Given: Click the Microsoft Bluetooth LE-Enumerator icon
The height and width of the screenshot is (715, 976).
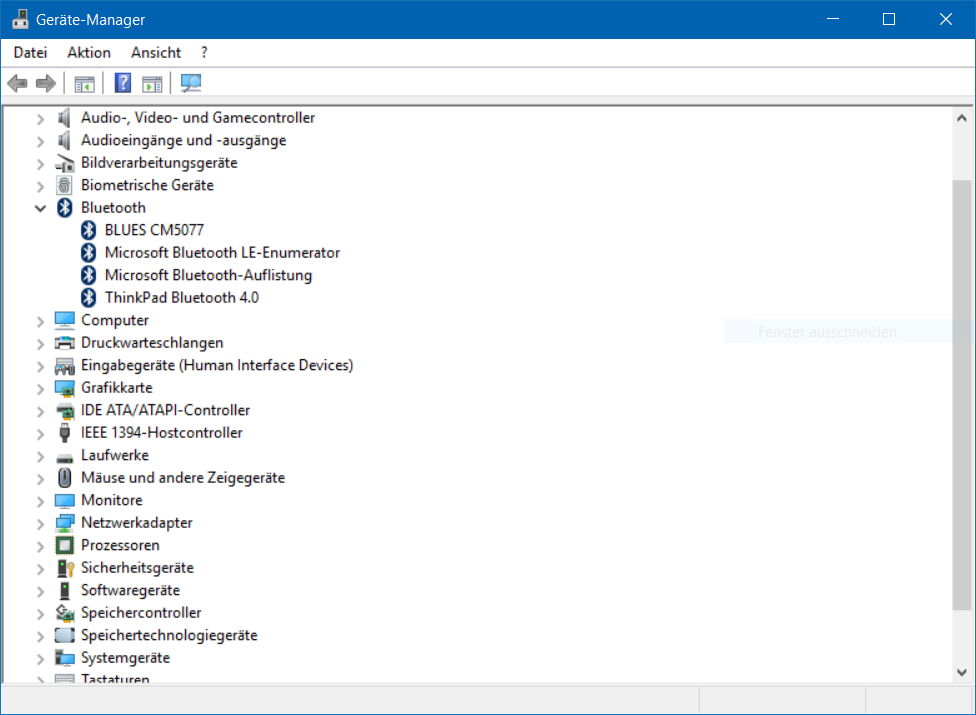Looking at the screenshot, I should 88,253.
